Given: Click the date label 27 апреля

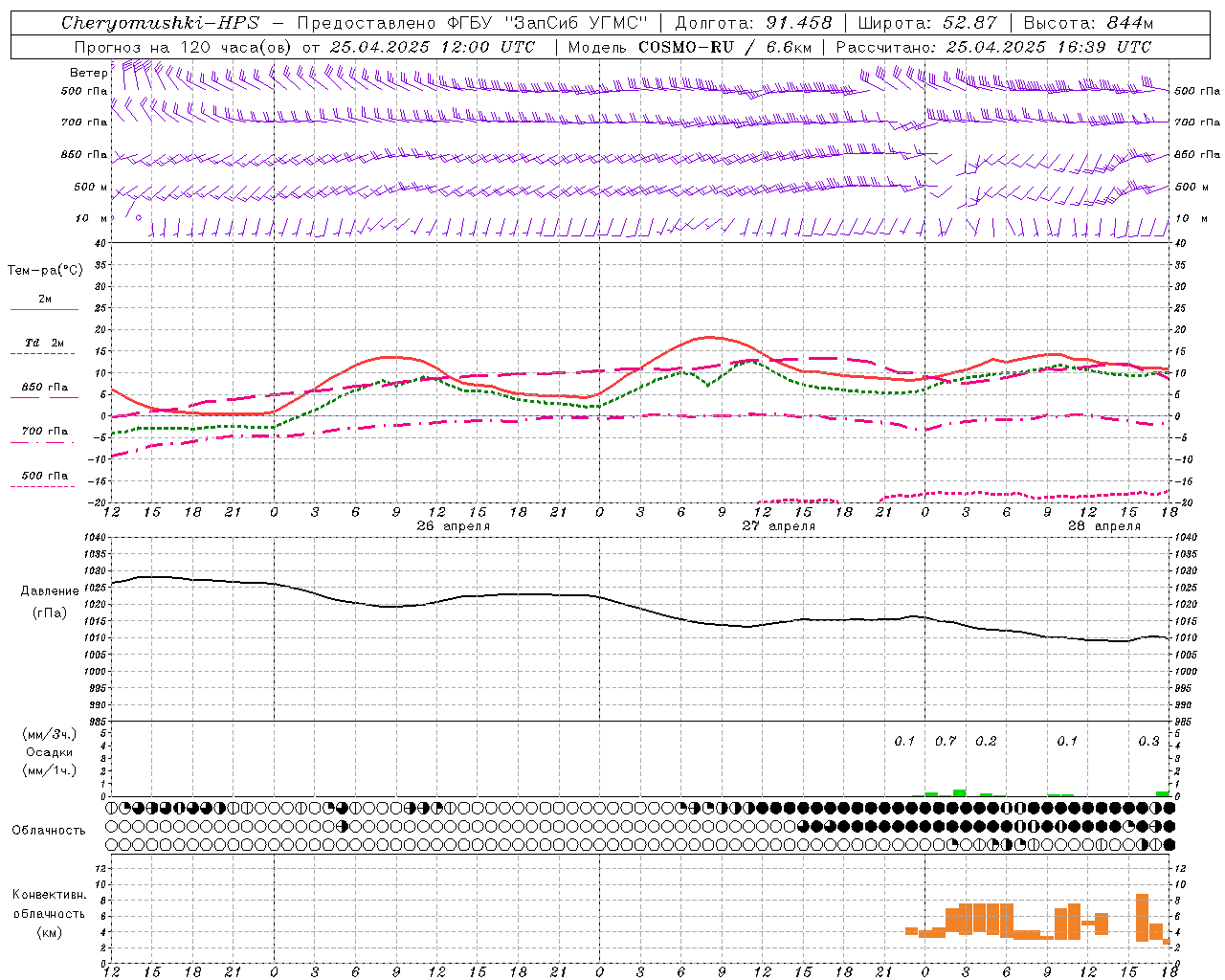Looking at the screenshot, I should (779, 526).
